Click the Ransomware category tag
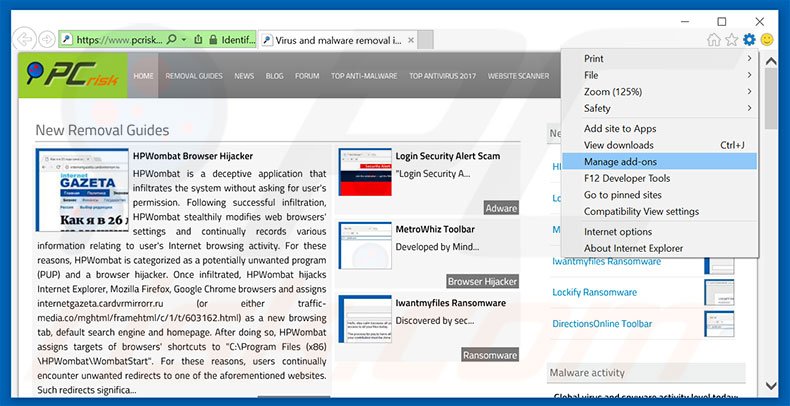Screen dimensions: 790x406 pyautogui.click(x=490, y=355)
